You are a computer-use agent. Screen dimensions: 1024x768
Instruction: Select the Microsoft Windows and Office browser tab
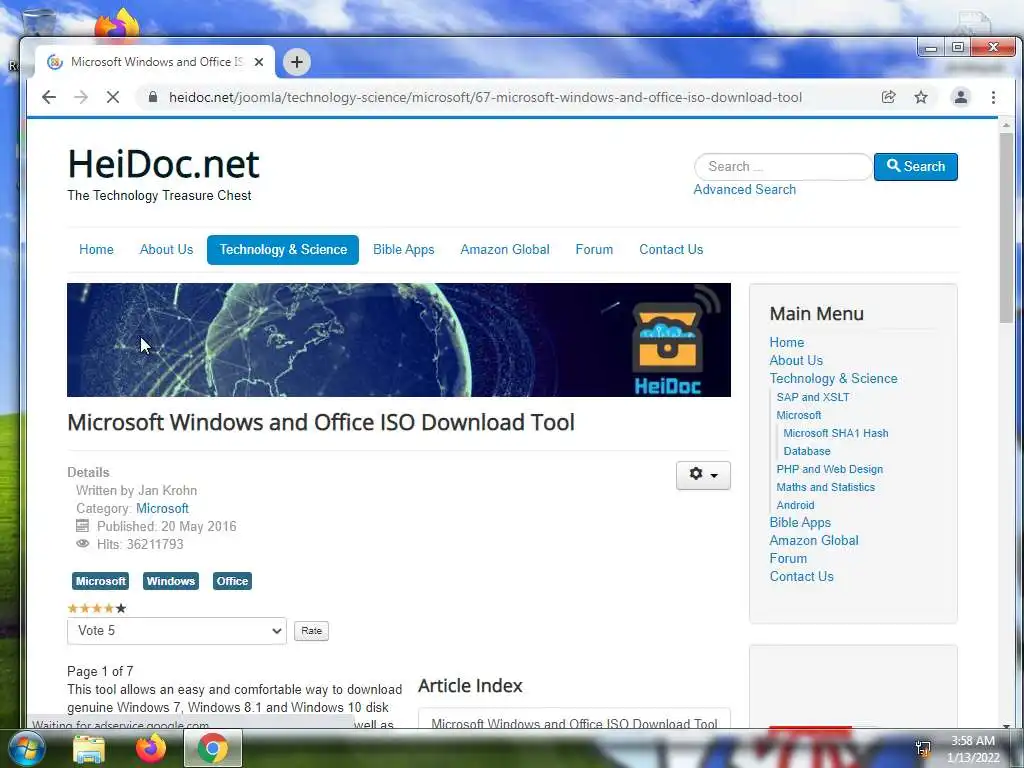click(155, 62)
